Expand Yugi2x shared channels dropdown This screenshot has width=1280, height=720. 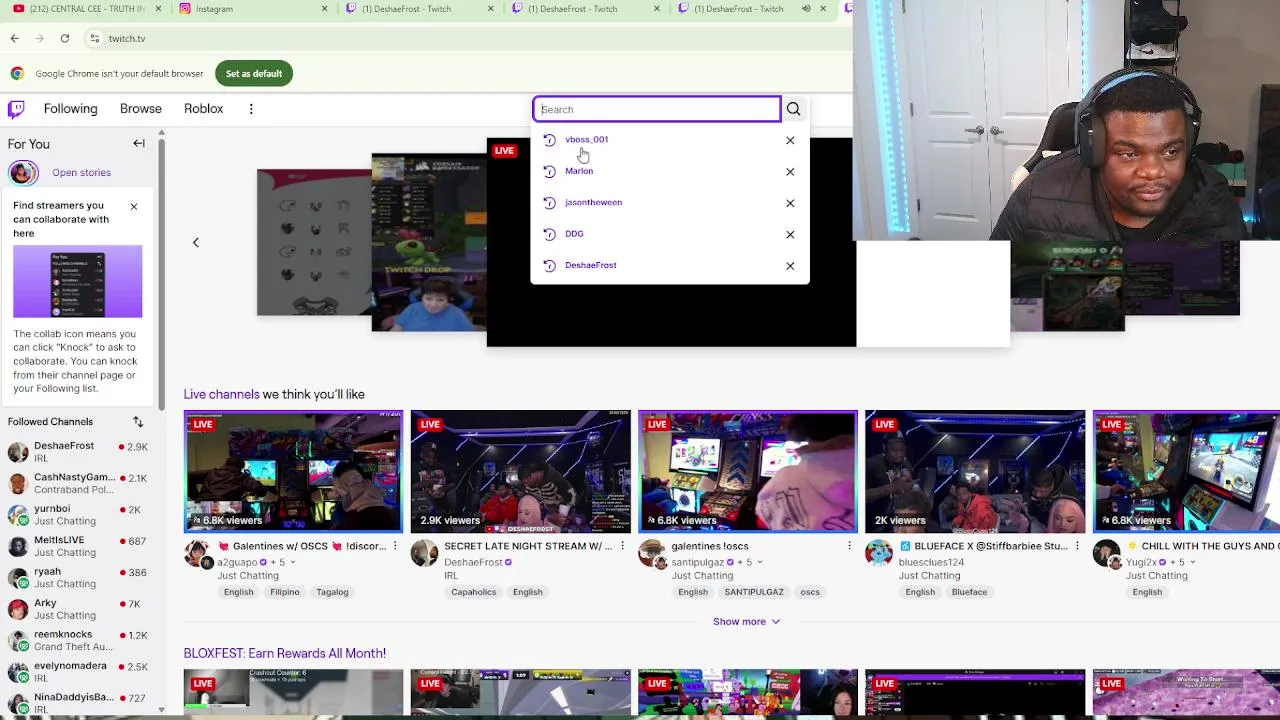(x=1194, y=562)
